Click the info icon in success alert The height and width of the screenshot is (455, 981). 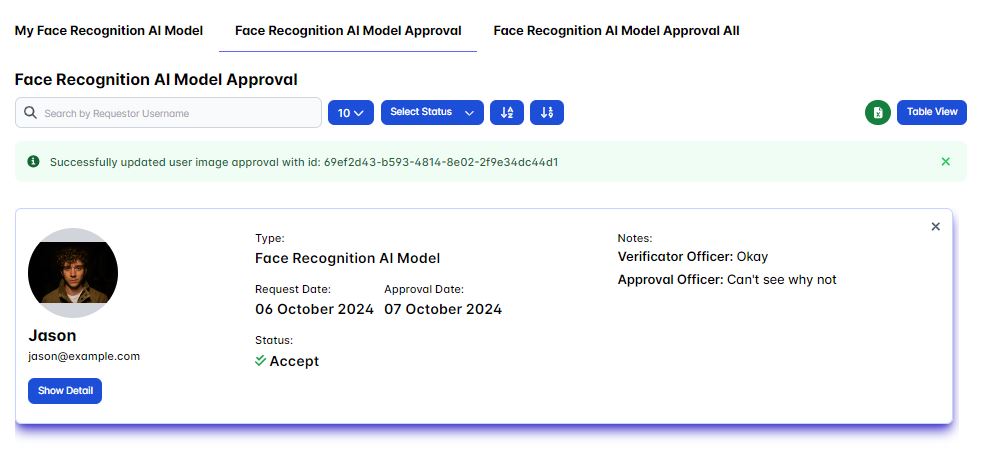33,161
